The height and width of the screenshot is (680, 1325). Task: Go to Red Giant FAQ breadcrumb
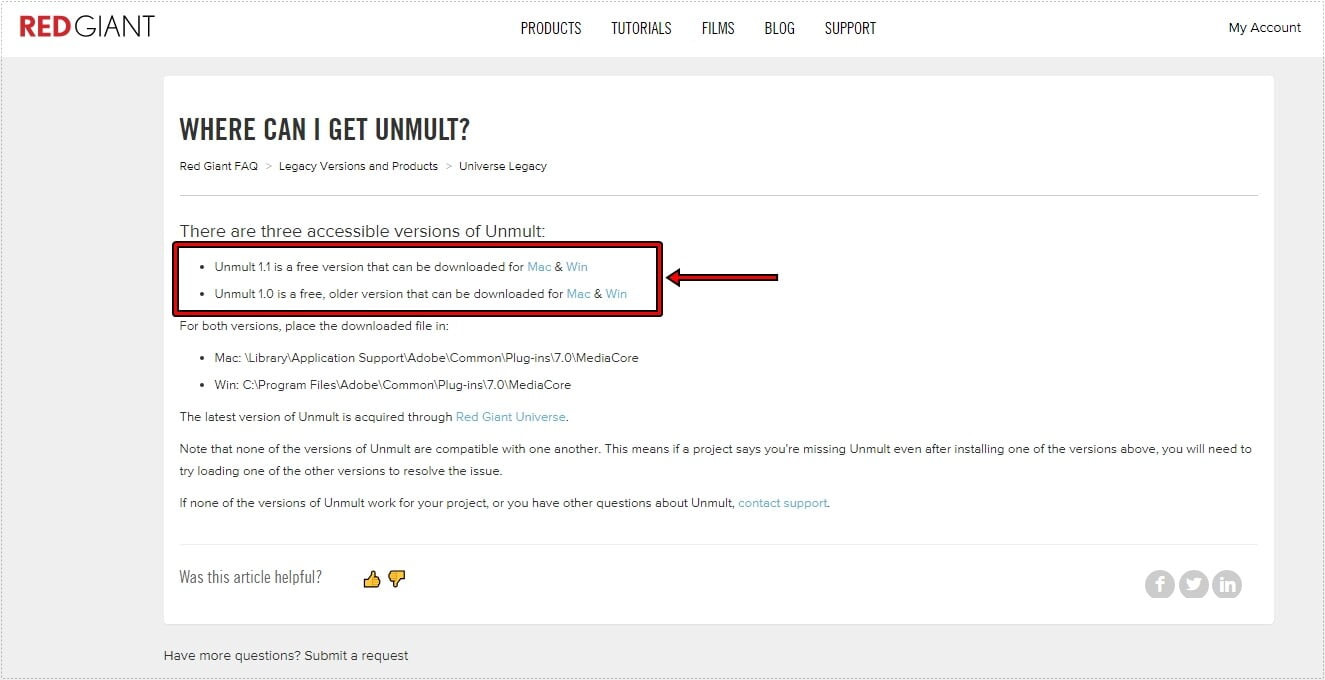point(218,166)
